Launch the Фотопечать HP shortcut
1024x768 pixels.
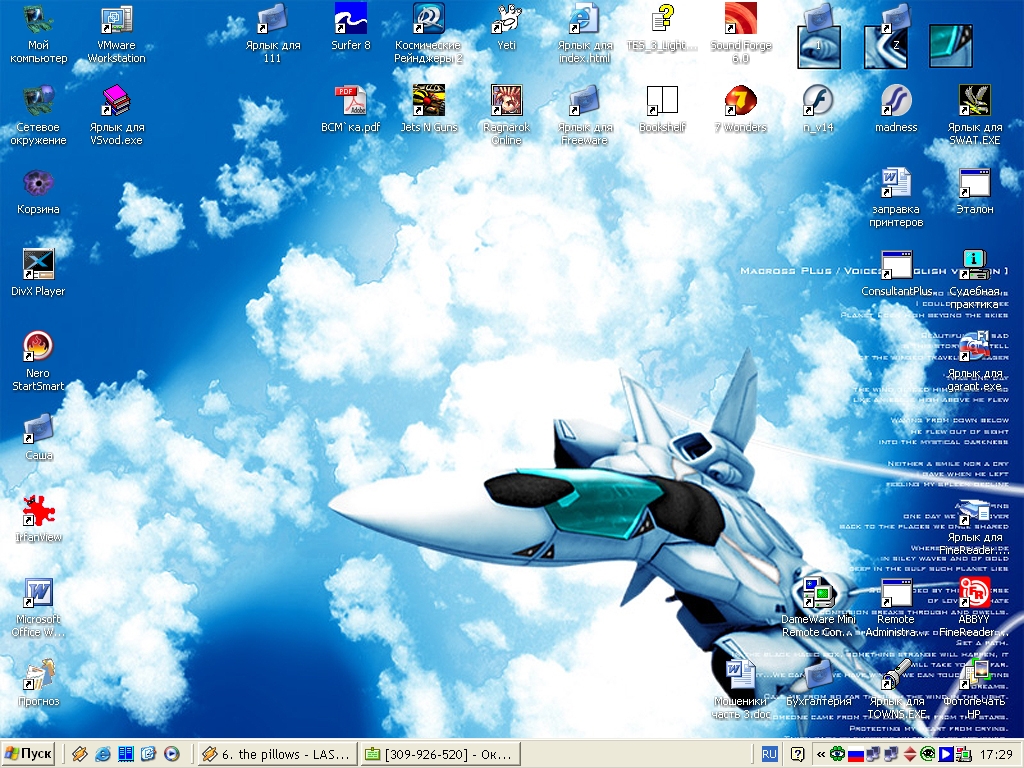[974, 690]
